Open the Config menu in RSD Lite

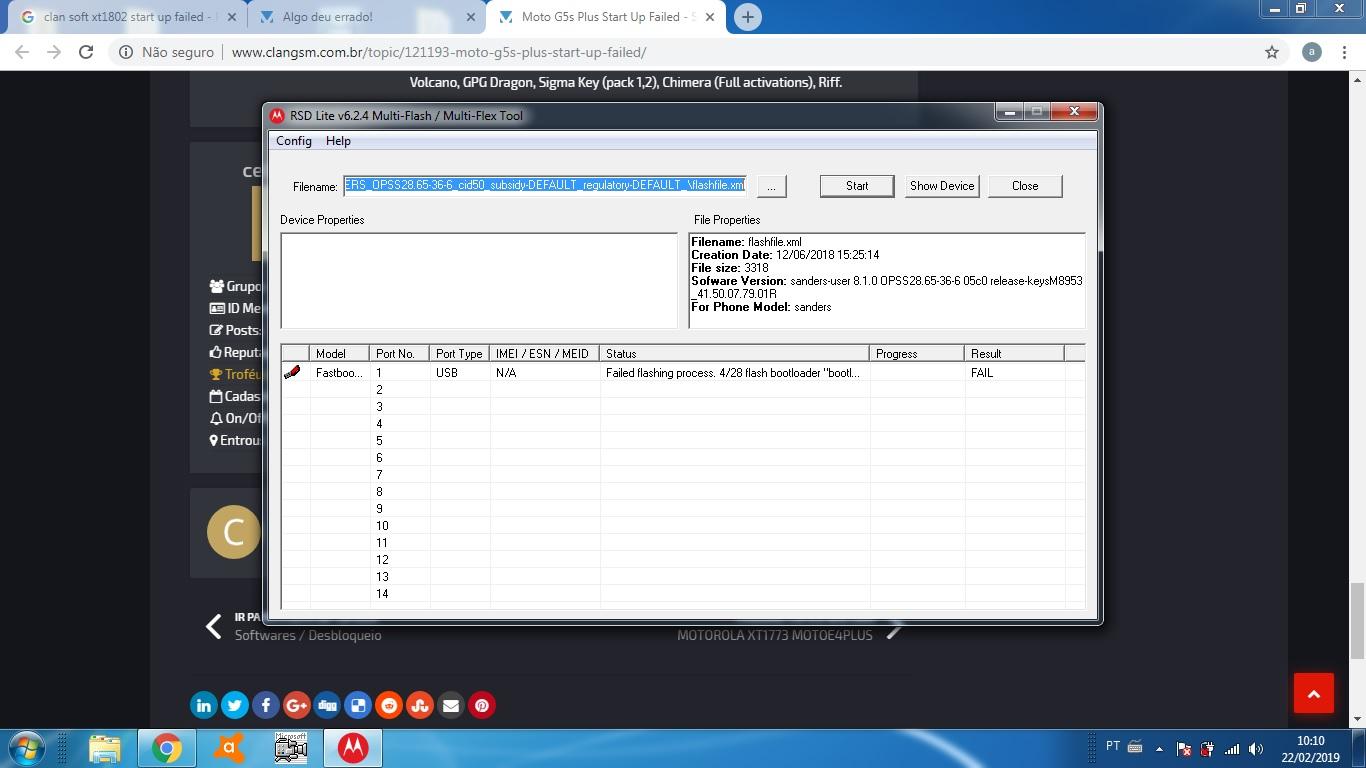coord(294,141)
